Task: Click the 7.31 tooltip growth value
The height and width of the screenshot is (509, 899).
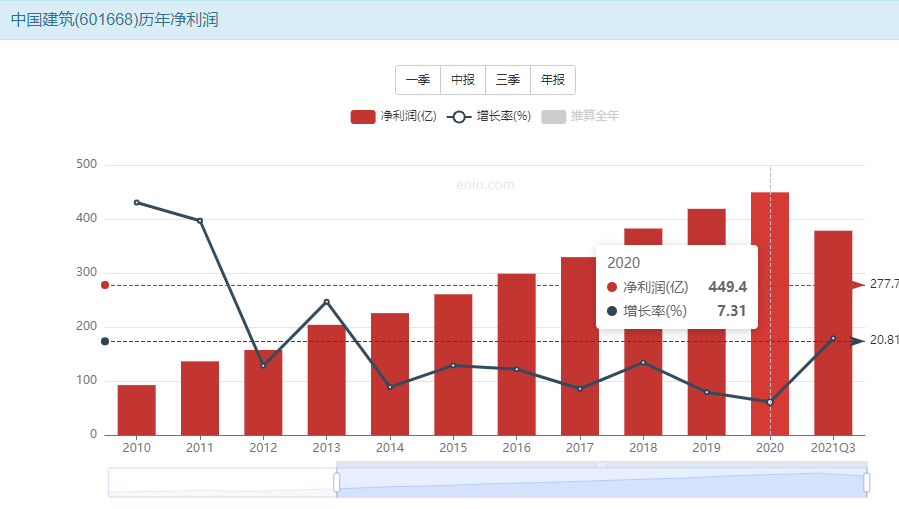Action: pyautogui.click(x=732, y=311)
